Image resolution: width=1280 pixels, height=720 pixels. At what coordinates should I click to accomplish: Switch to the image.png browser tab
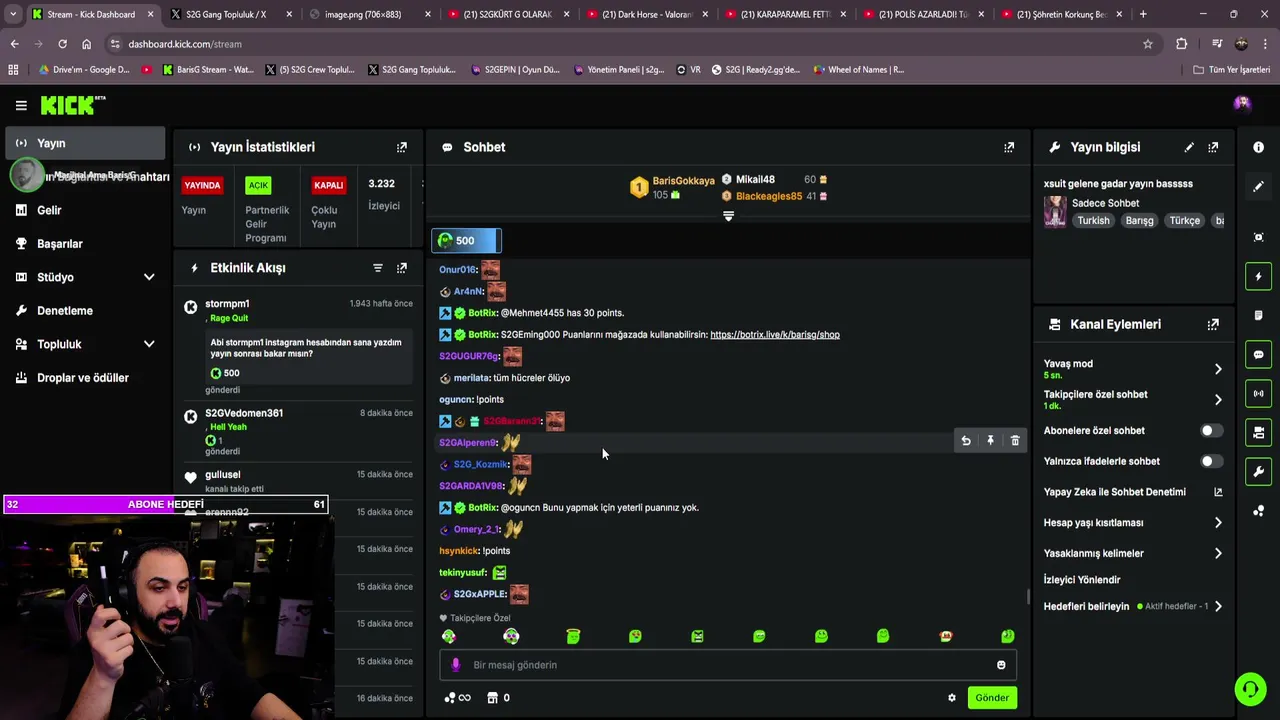coord(368,14)
